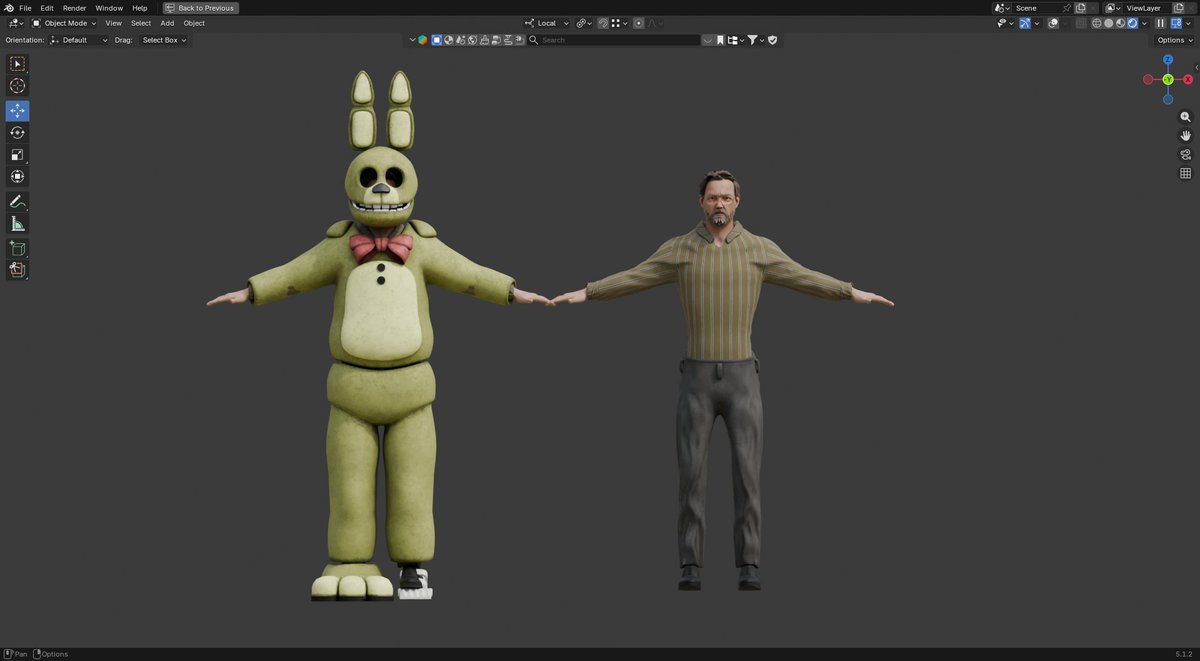
Task: Toggle snapping magnet
Action: pyautogui.click(x=602, y=23)
